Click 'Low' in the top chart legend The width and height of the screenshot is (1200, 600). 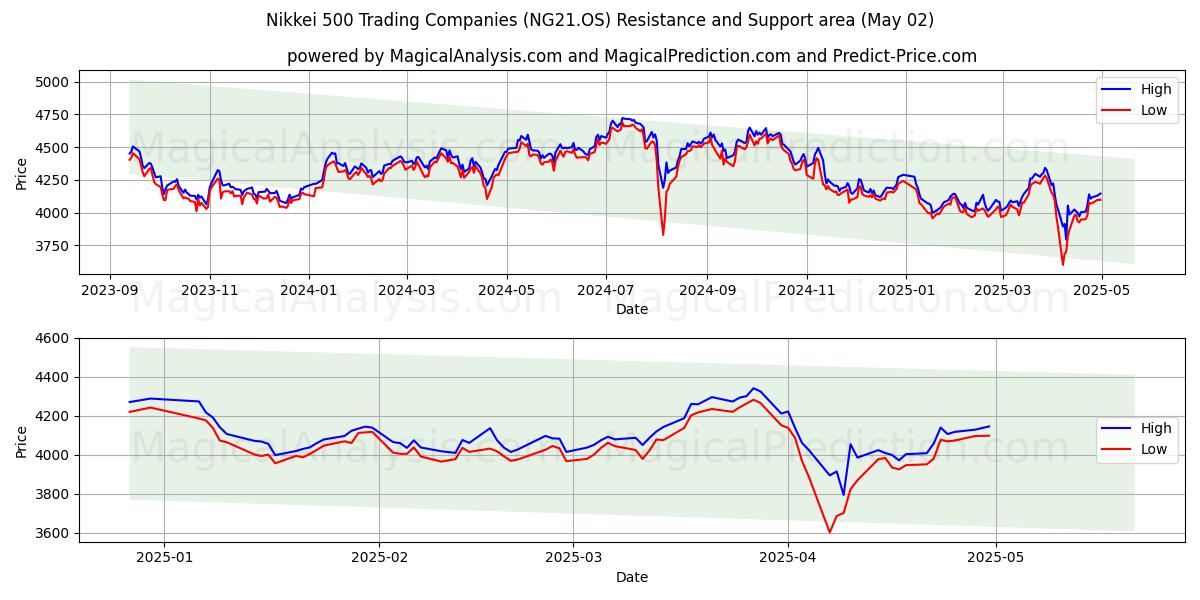click(x=1154, y=110)
